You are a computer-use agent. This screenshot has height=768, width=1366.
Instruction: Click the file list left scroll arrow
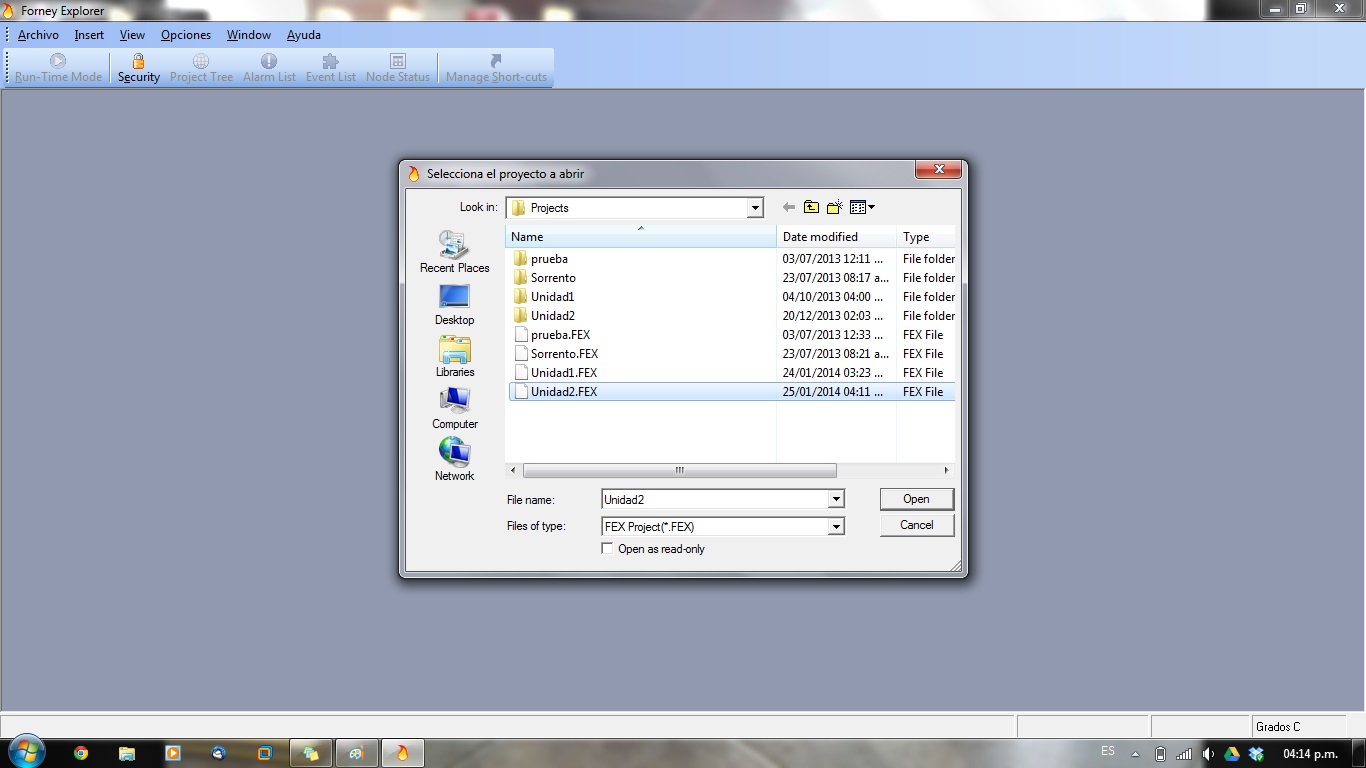click(514, 470)
